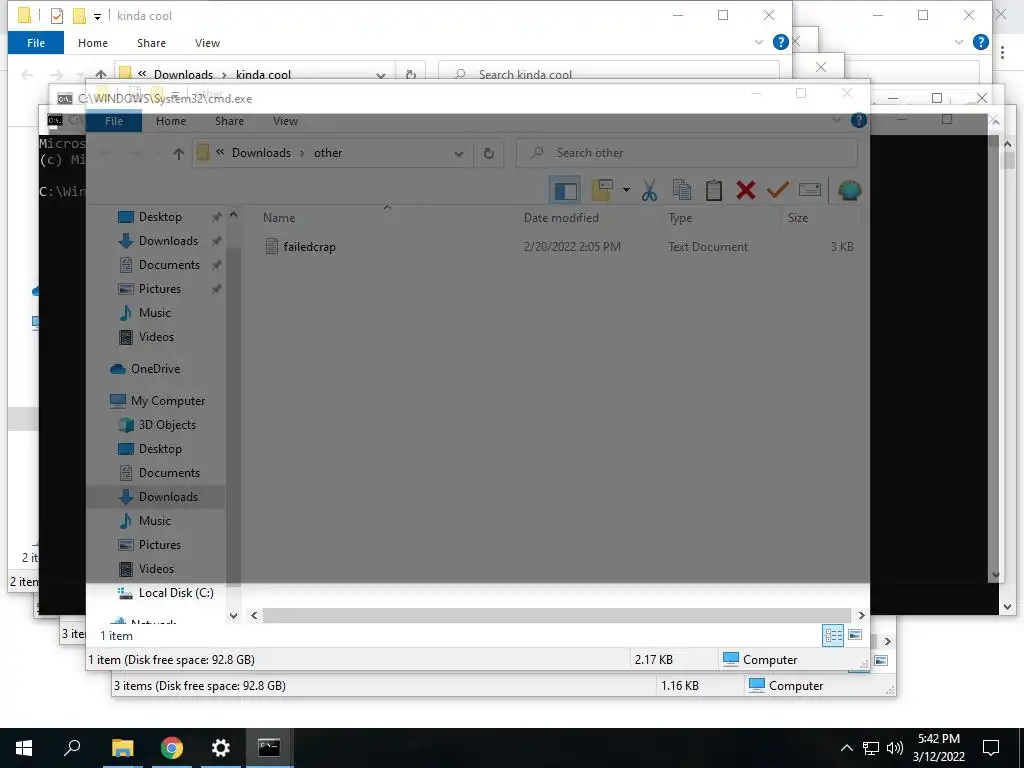Click the orange checkmark Properties icon
Viewport: 1024px width, 768px height.
coord(778,190)
